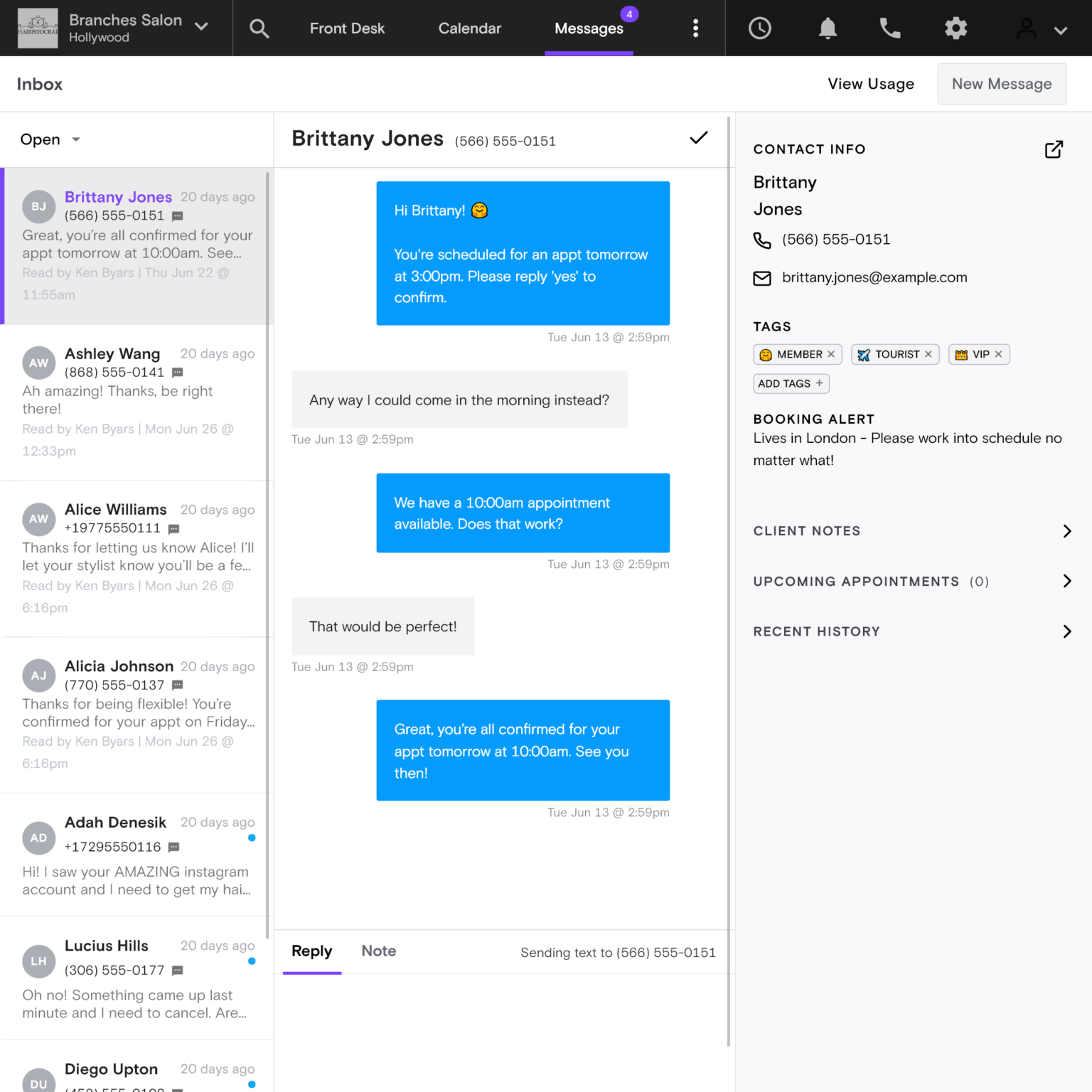Open contact info in external view
The image size is (1092, 1092).
[x=1053, y=149]
